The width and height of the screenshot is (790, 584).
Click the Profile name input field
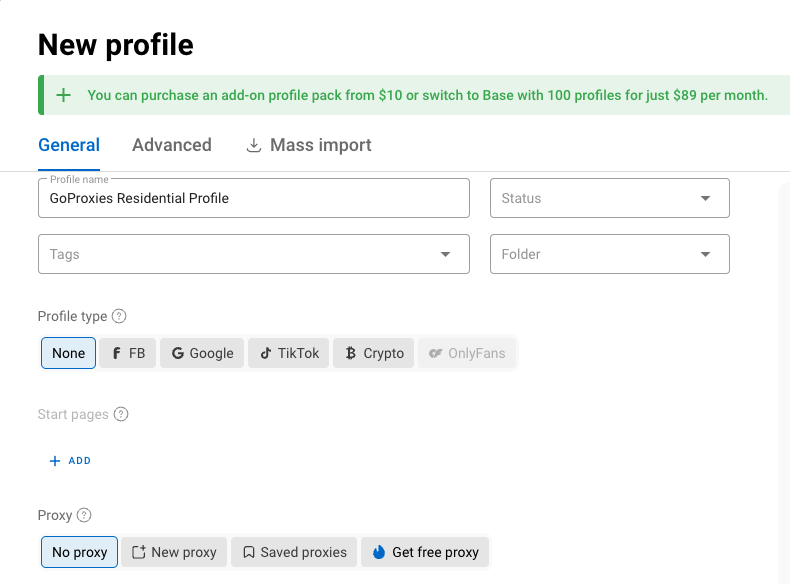(x=254, y=198)
